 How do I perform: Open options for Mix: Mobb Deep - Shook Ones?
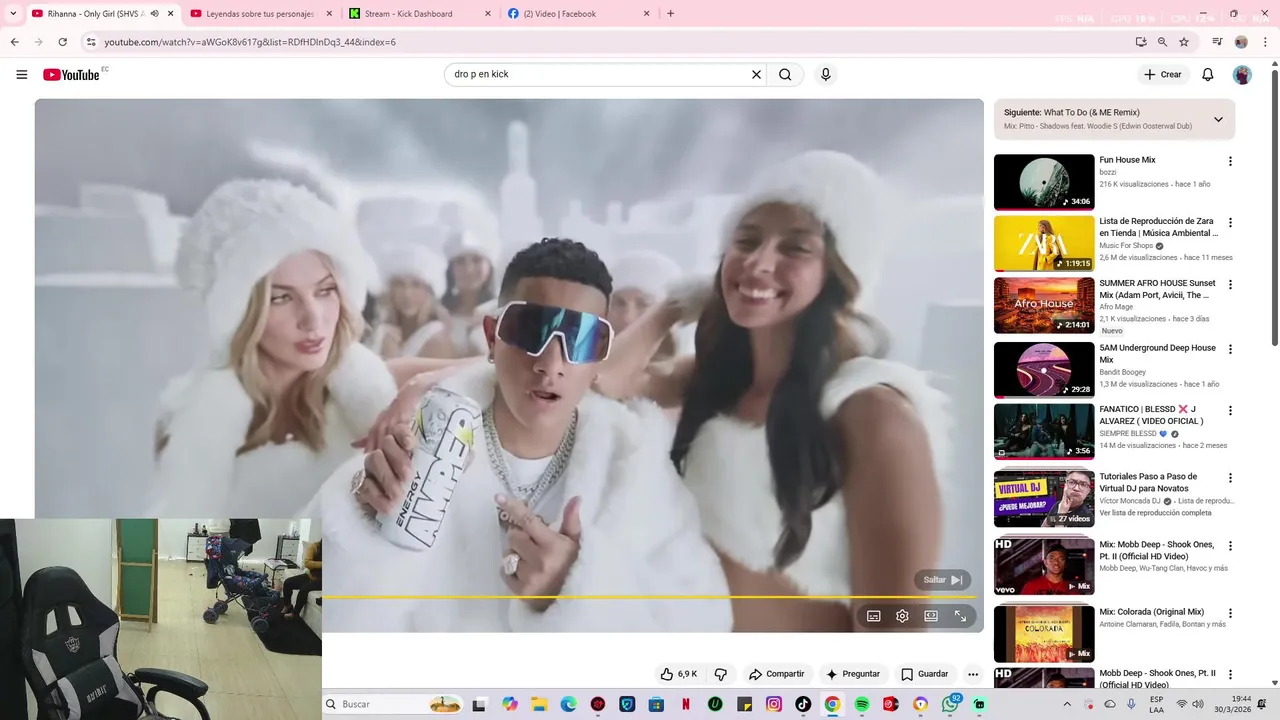click(1230, 546)
